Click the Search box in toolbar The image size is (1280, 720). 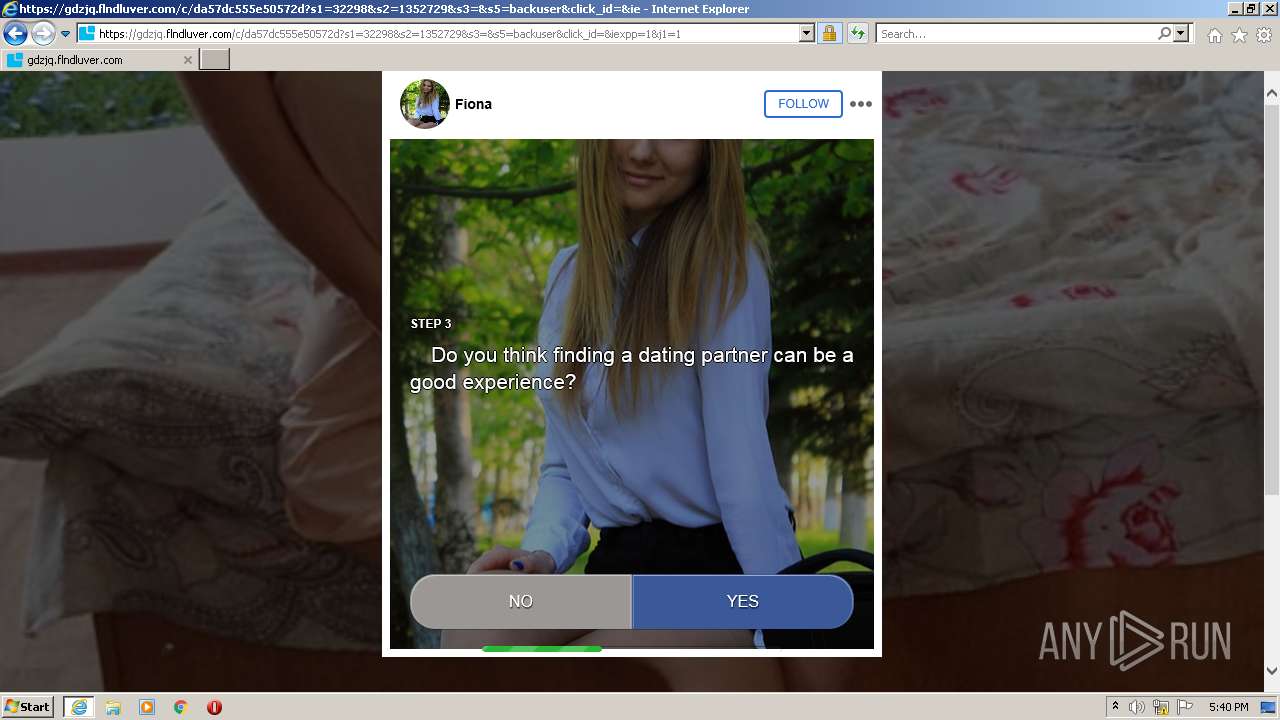(1015, 34)
